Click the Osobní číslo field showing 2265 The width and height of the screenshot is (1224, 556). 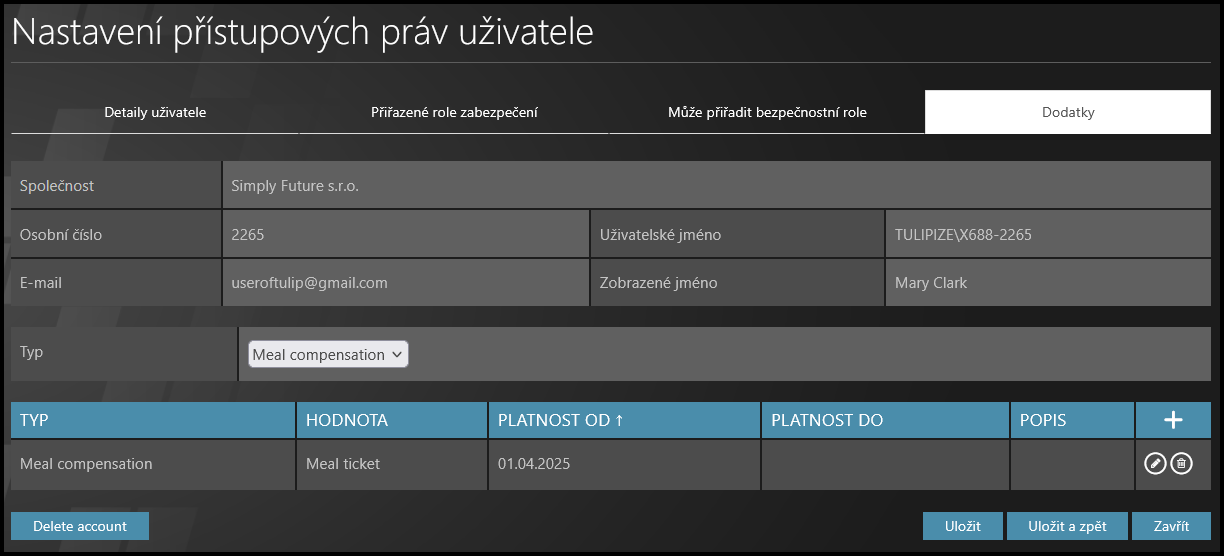click(x=405, y=235)
